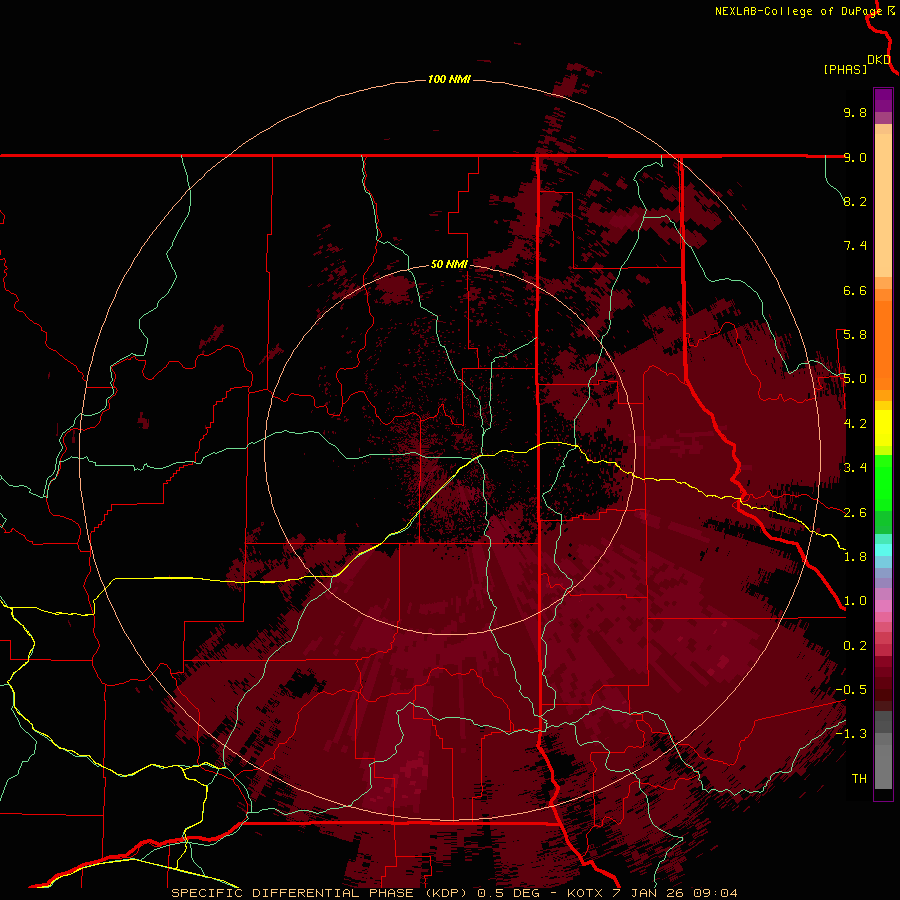The width and height of the screenshot is (900, 900).
Task: Pick the bright green swatch in color bar
Action: (883, 482)
